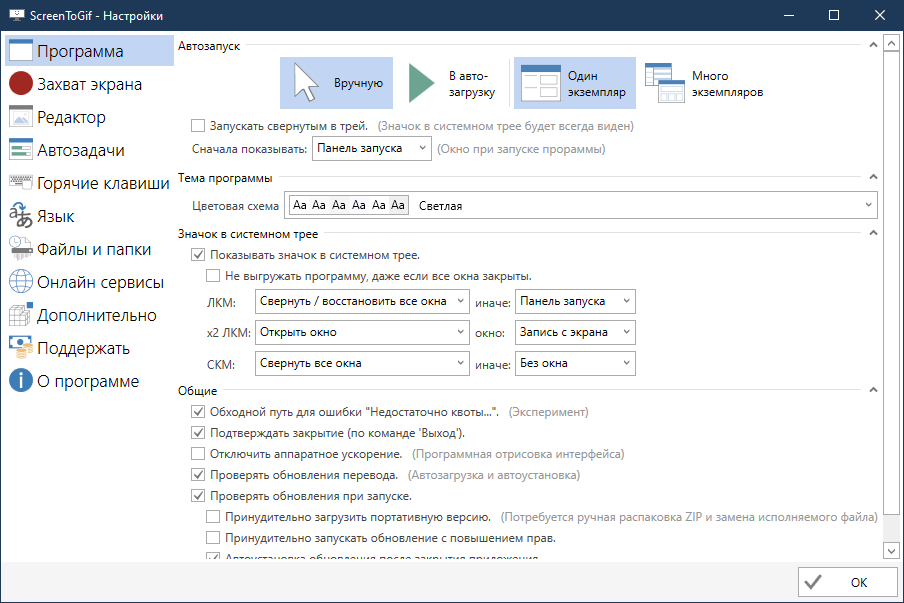Click the checkmark icon on OK button
This screenshot has width=904, height=603.
click(813, 582)
